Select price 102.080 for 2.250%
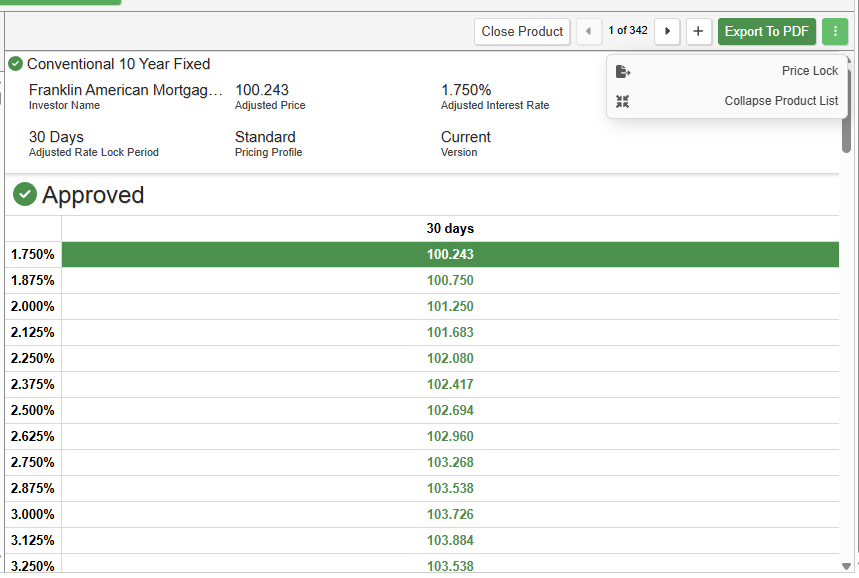The image size is (859, 578). (x=450, y=358)
